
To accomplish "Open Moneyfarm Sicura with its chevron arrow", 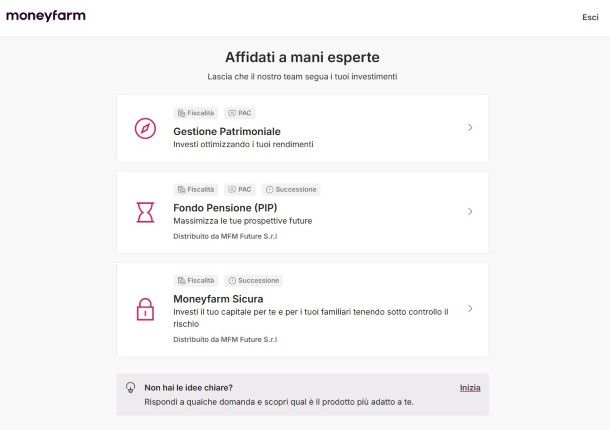I will click(470, 308).
